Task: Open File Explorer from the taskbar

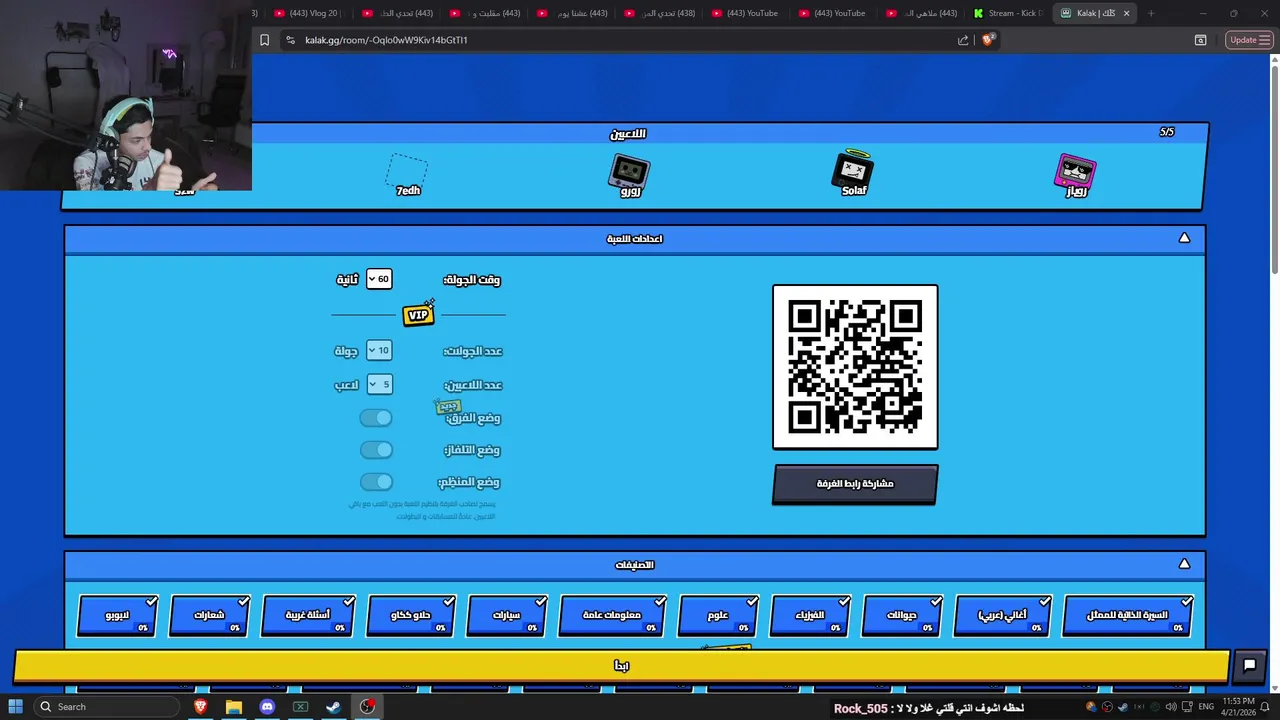Action: (233, 707)
